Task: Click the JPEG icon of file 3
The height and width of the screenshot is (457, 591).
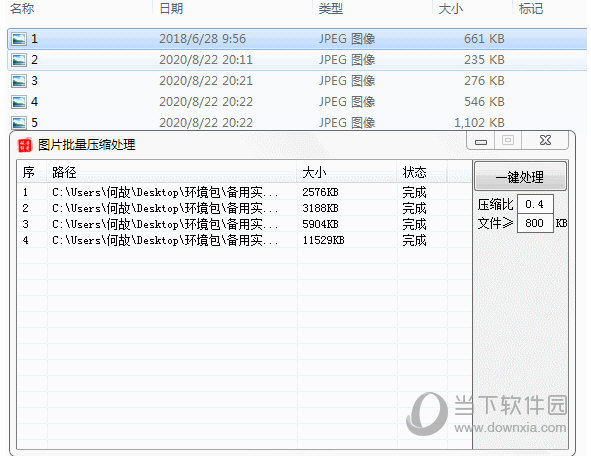Action: [19, 81]
